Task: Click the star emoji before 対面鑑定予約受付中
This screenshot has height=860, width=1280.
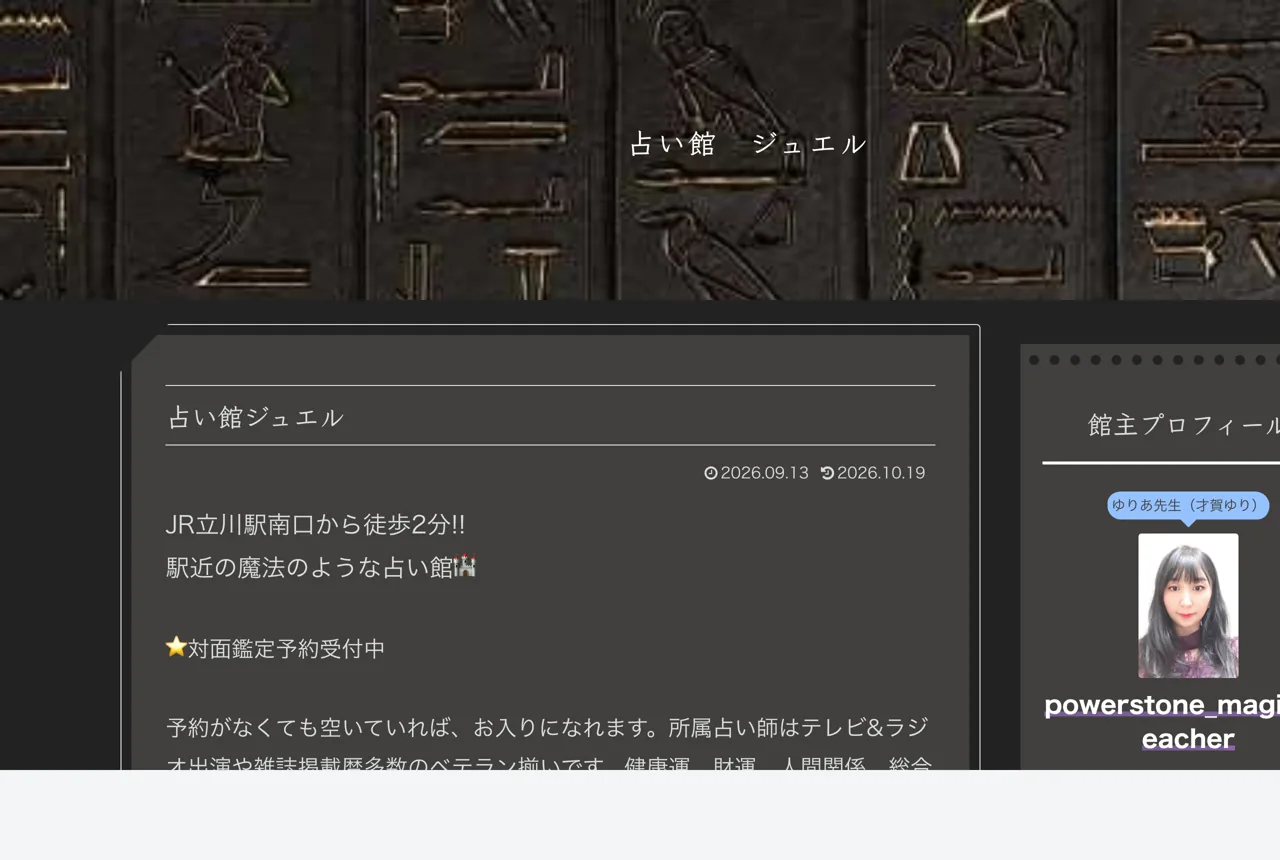Action: (x=177, y=647)
